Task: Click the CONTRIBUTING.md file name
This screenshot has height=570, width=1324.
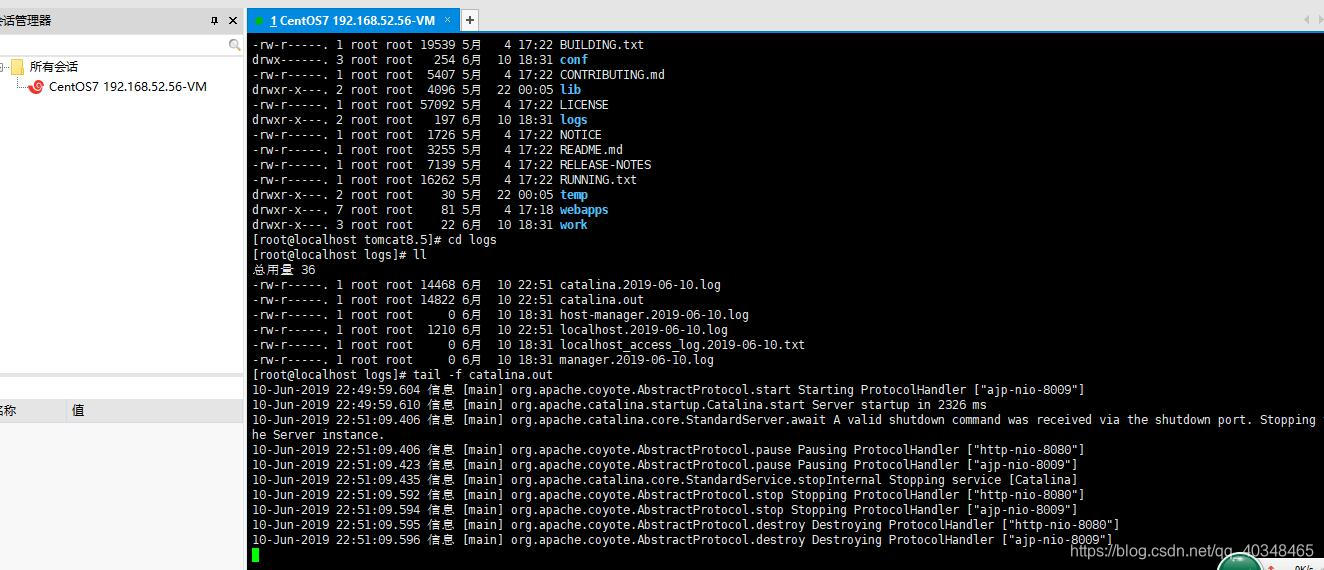Action: [612, 75]
